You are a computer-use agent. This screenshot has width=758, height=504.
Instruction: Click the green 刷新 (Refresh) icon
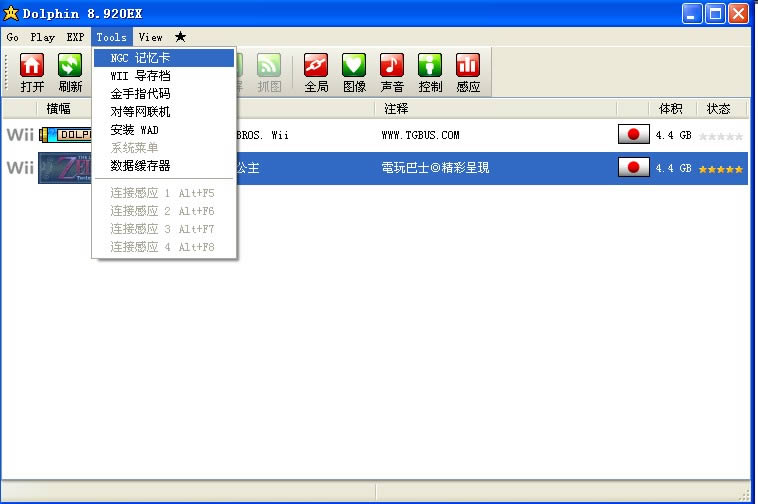pos(70,65)
